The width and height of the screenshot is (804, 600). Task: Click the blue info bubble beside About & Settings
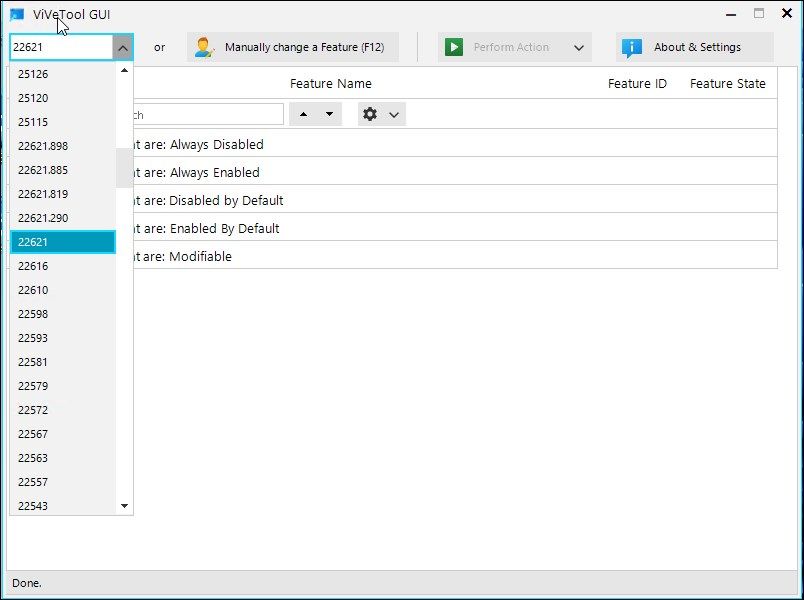(x=632, y=46)
